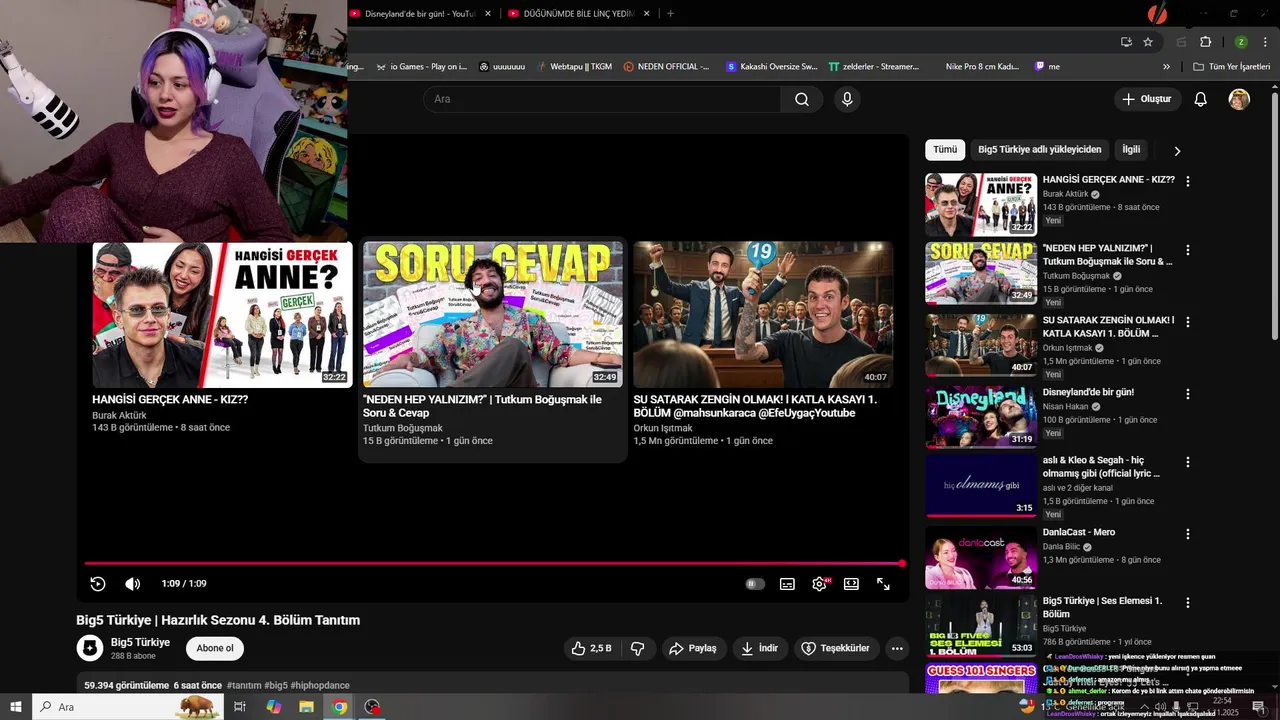Screen dimensions: 1280x720
Task: Click the Big5 Türkiye channel name under title
Action: pos(140,642)
